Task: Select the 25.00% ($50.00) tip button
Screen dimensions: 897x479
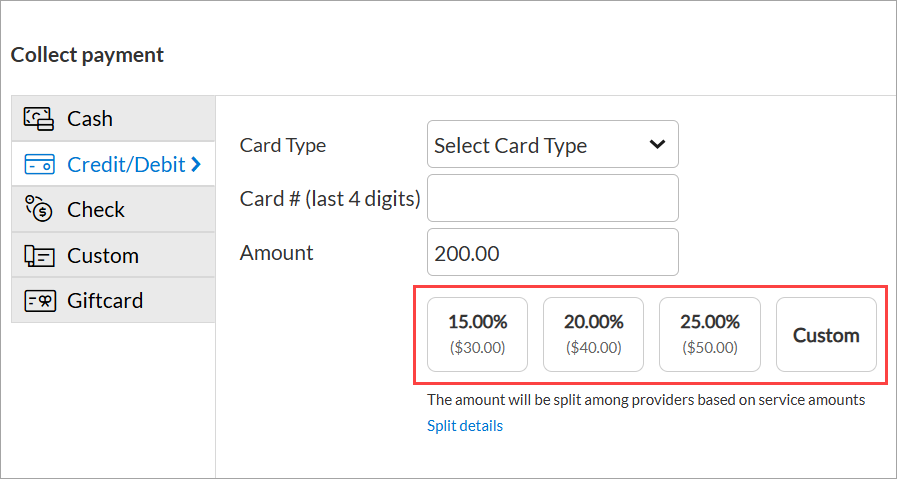Action: (710, 334)
